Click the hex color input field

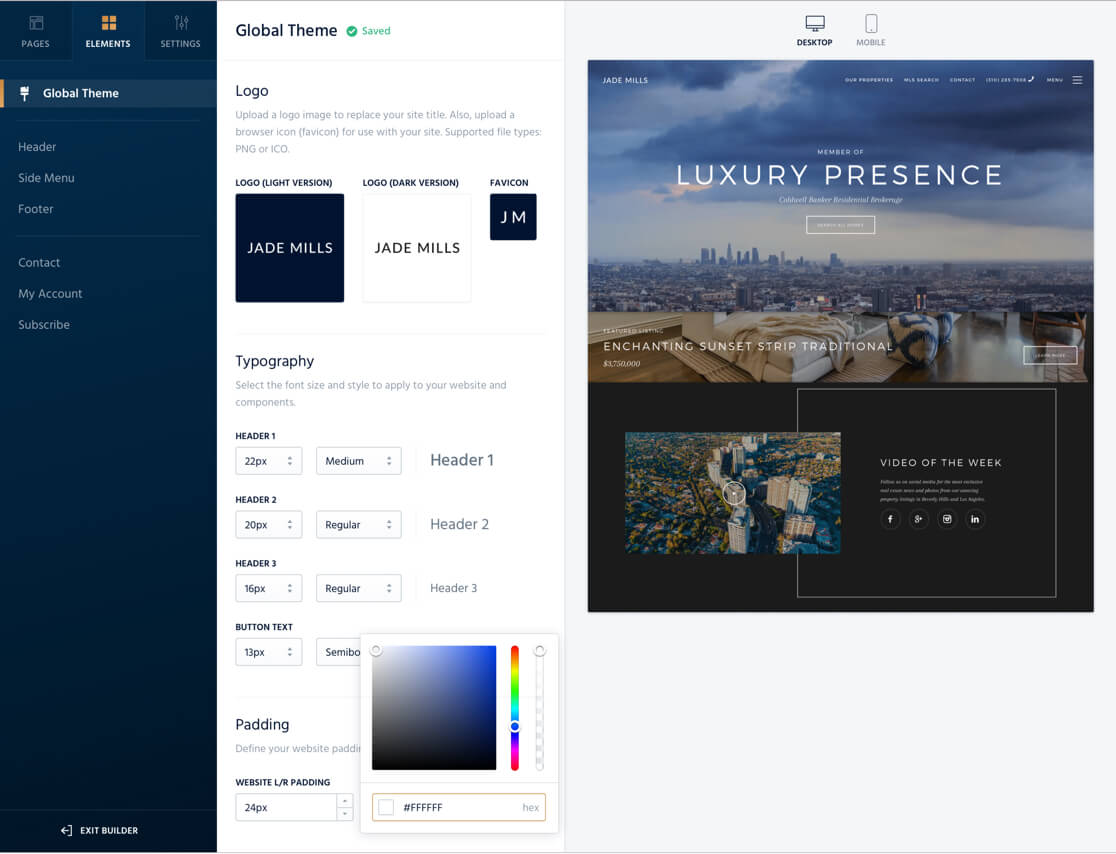(459, 808)
